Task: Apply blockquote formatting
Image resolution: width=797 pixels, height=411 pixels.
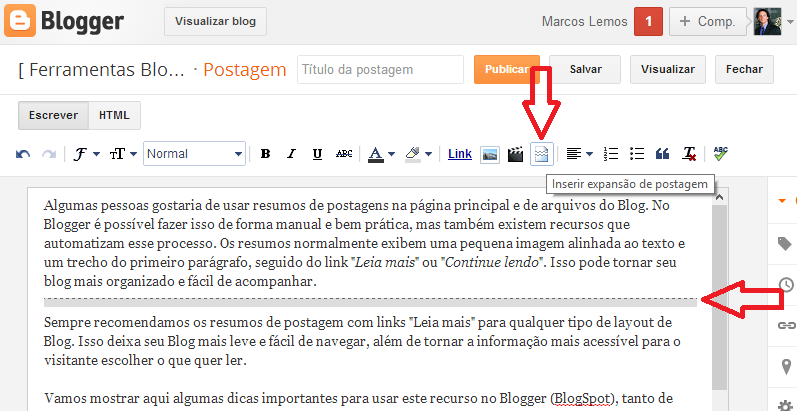Action: pyautogui.click(x=662, y=154)
